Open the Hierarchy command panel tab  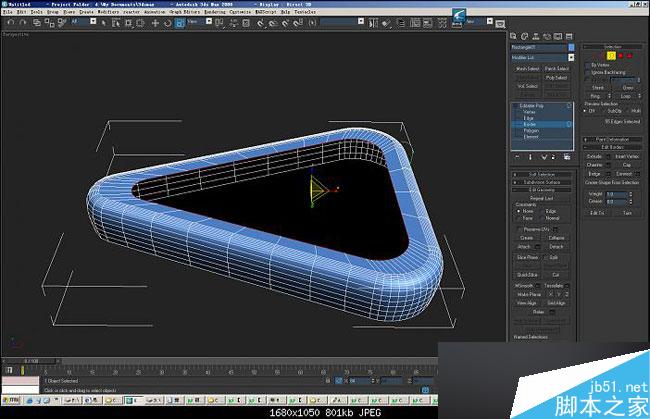click(x=536, y=36)
